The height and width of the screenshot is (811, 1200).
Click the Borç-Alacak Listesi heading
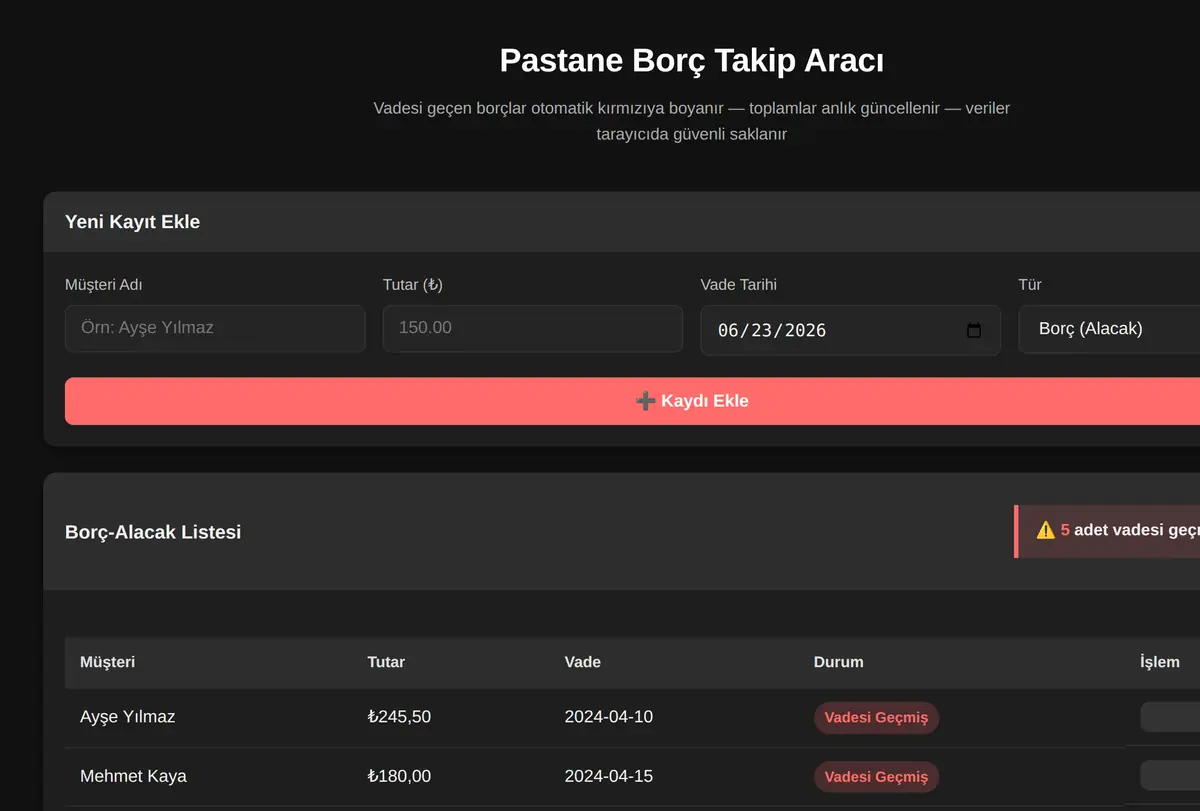tap(153, 532)
